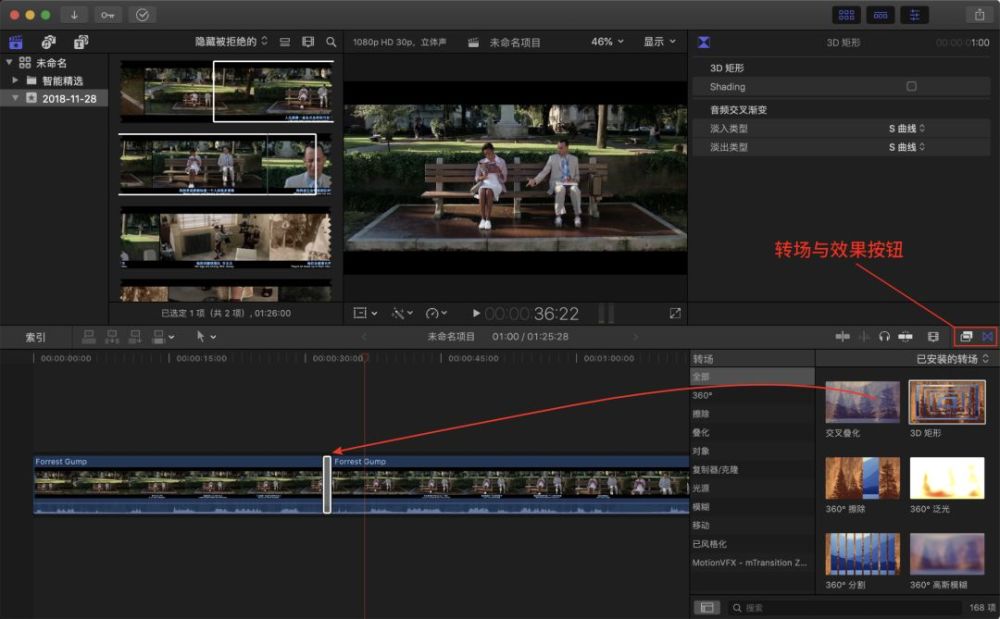Open the browser search magnifier

point(331,42)
